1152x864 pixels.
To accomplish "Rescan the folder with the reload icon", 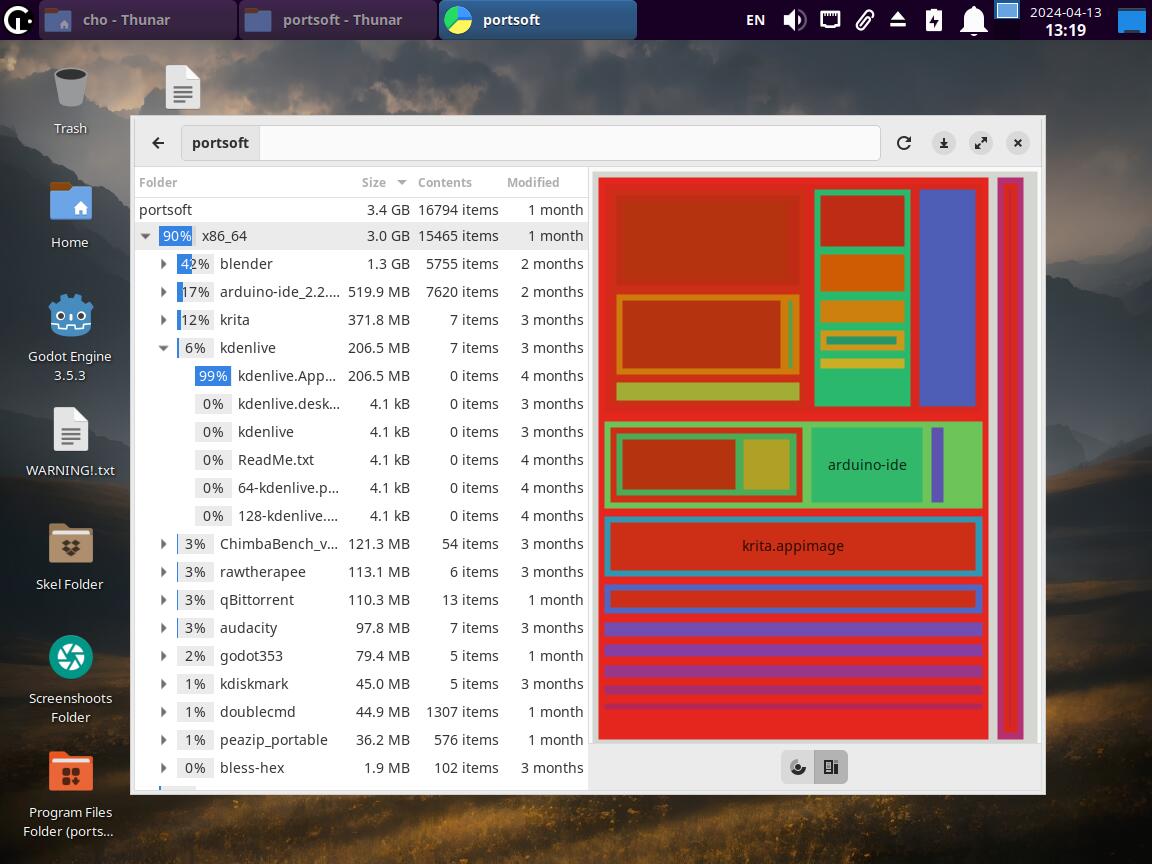I will [904, 143].
